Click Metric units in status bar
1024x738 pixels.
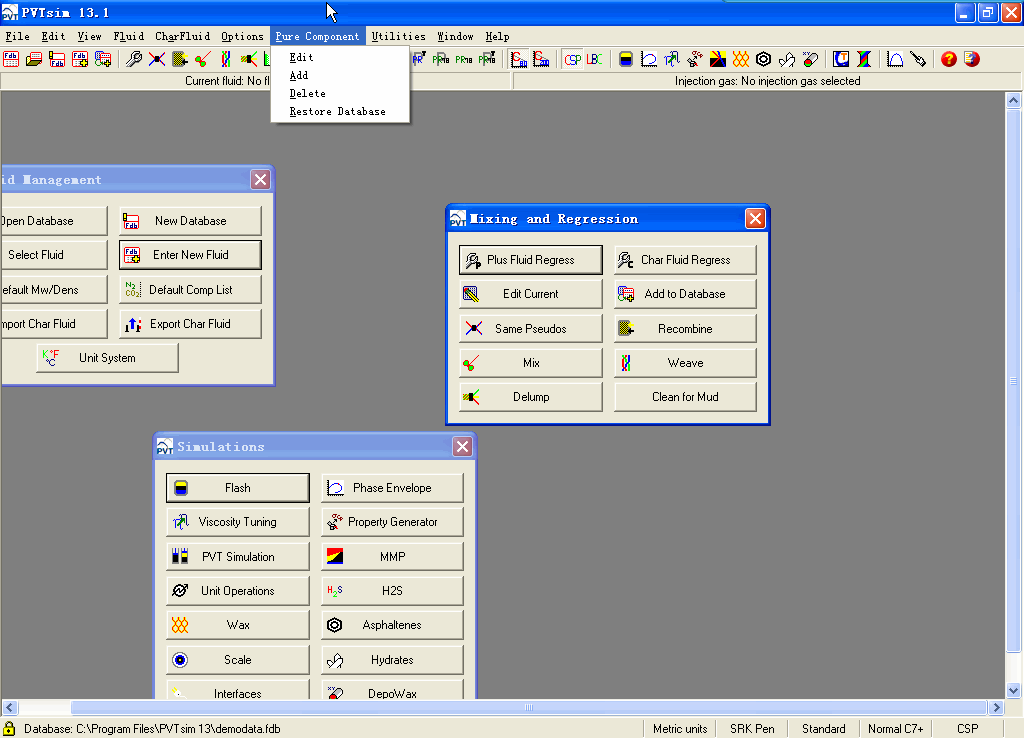[680, 729]
